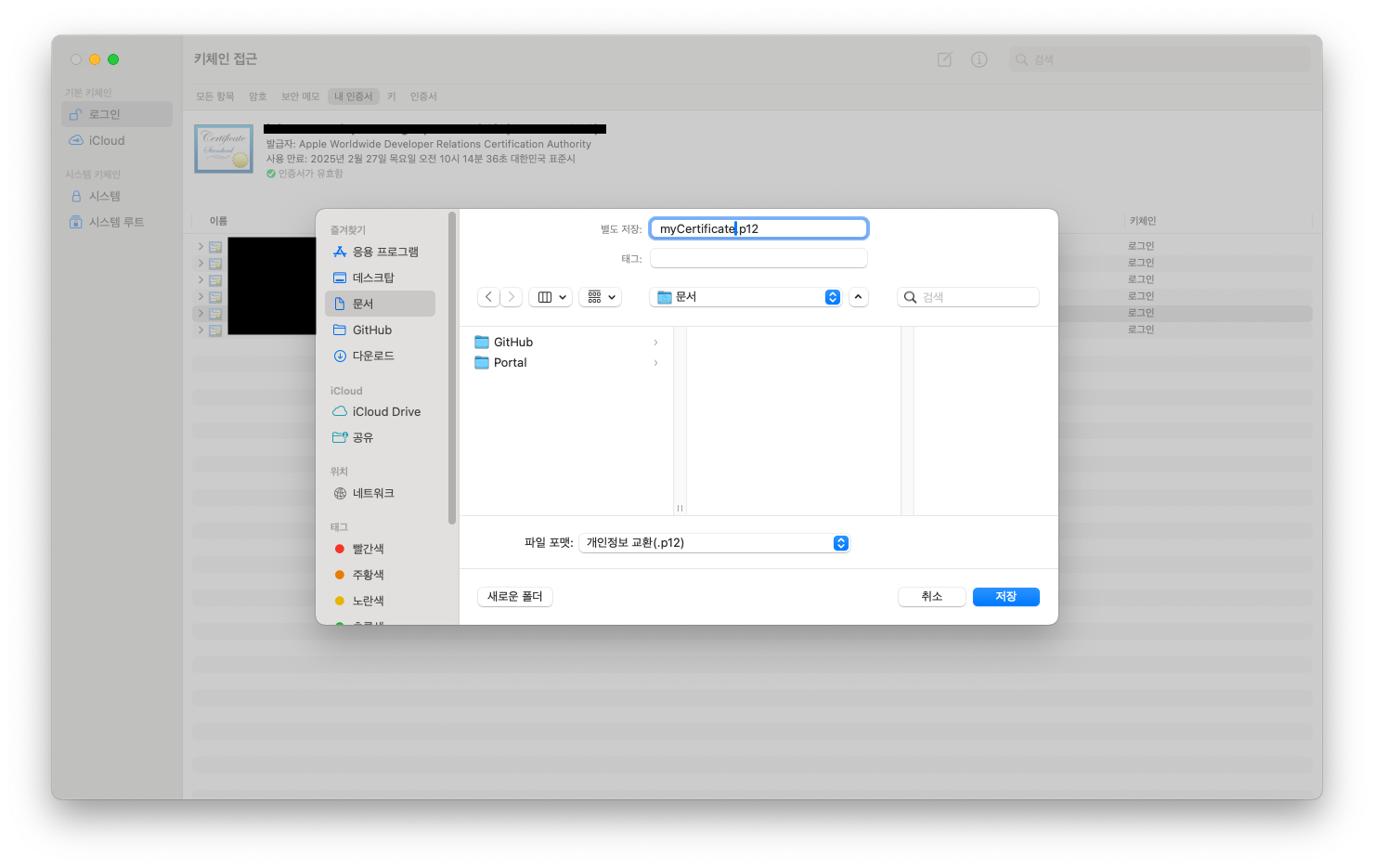This screenshot has height=868, width=1374.
Task: Click the search field in save dialog
Action: [x=968, y=297]
